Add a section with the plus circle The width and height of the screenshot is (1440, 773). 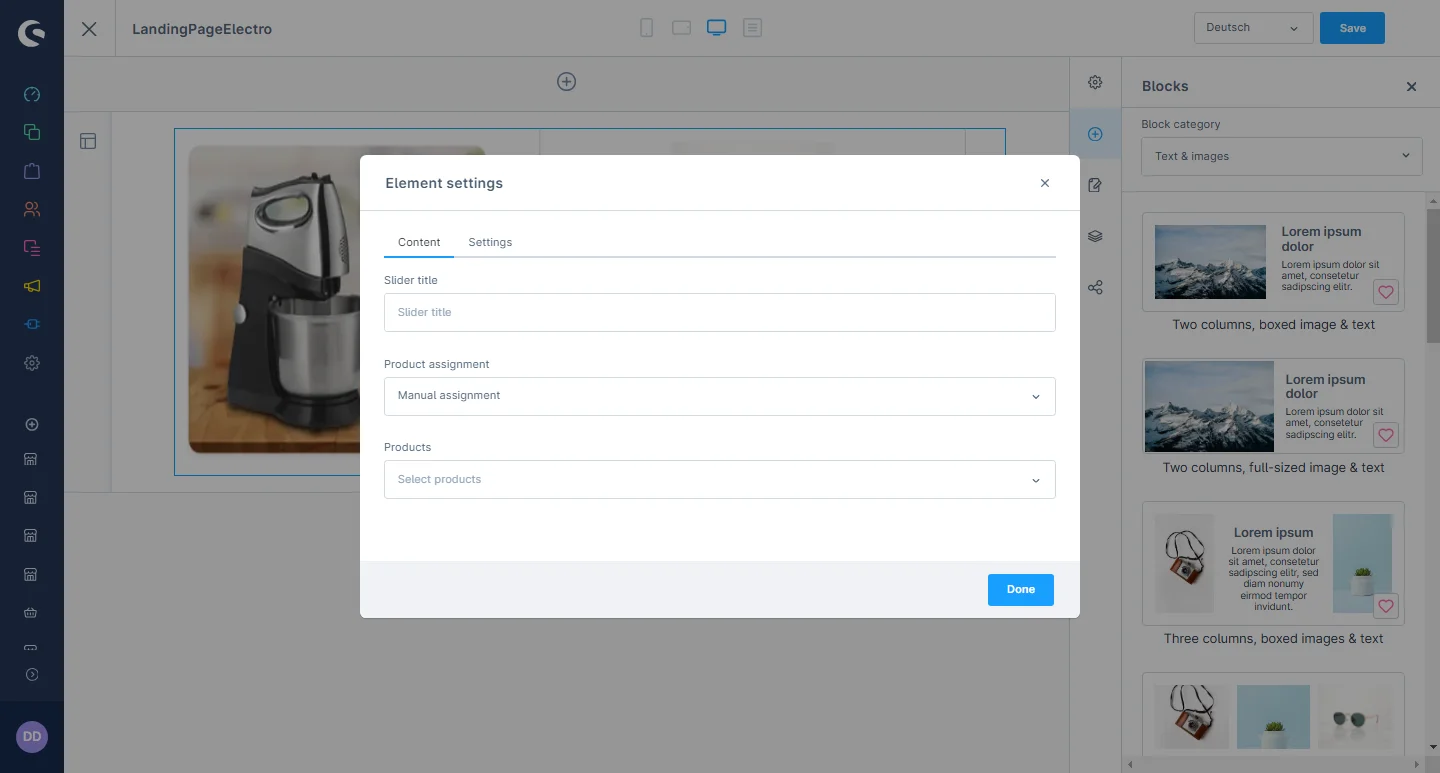pos(566,82)
